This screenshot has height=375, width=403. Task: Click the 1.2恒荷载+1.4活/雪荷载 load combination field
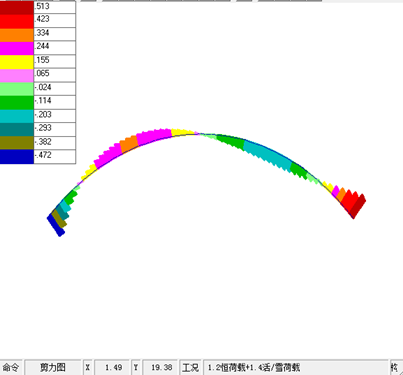pyautogui.click(x=296, y=367)
